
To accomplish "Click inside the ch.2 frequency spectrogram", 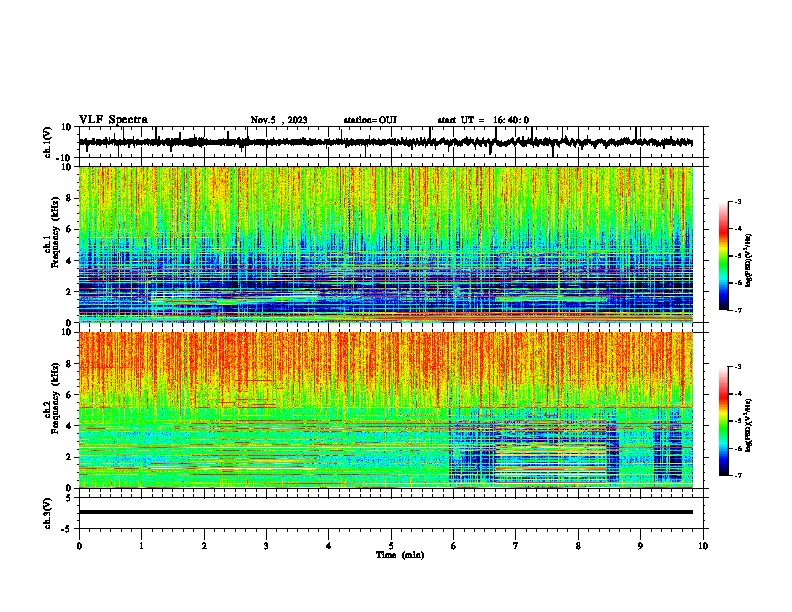I will (386, 410).
